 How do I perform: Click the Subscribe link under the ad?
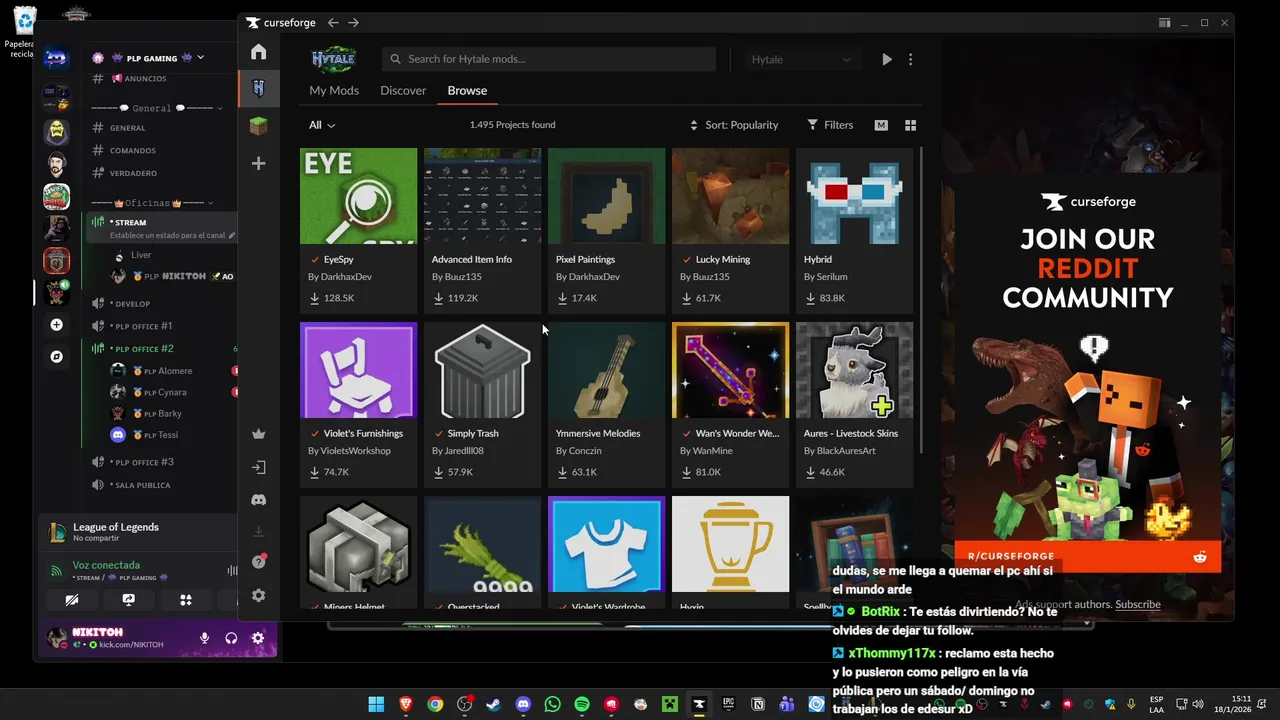point(1138,604)
